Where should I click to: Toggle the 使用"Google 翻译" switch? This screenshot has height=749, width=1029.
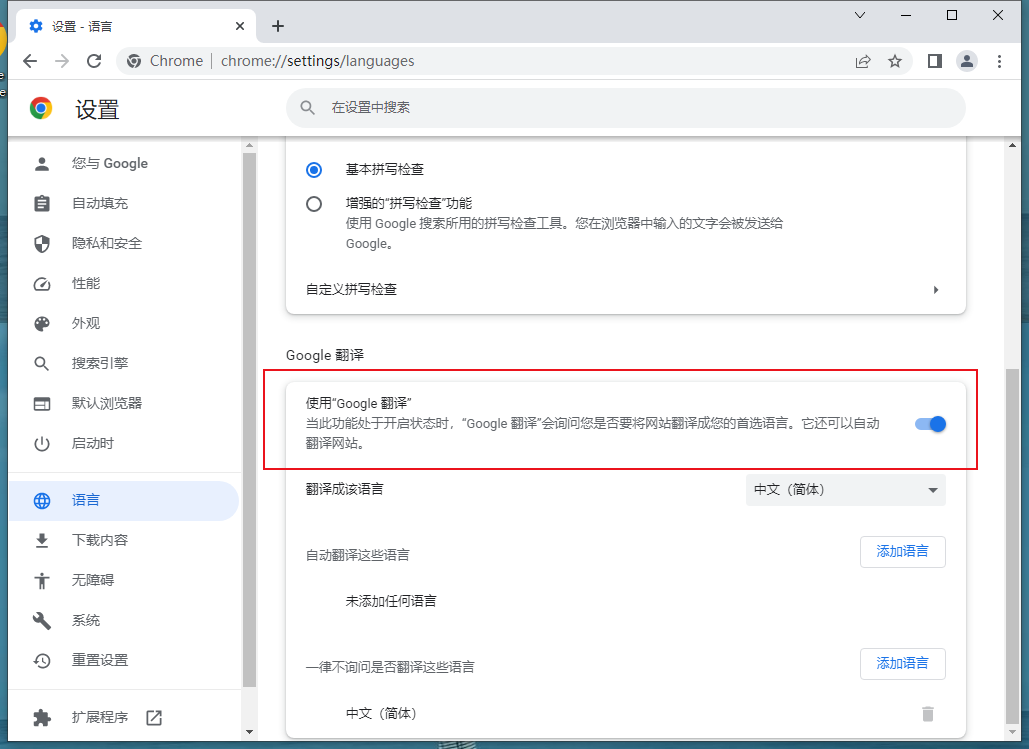(x=931, y=424)
